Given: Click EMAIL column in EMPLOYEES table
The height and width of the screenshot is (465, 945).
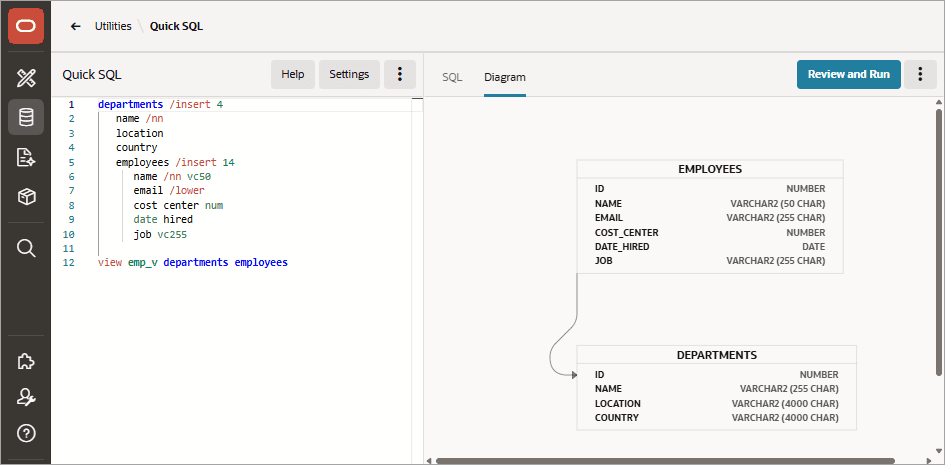Looking at the screenshot, I should tap(609, 218).
